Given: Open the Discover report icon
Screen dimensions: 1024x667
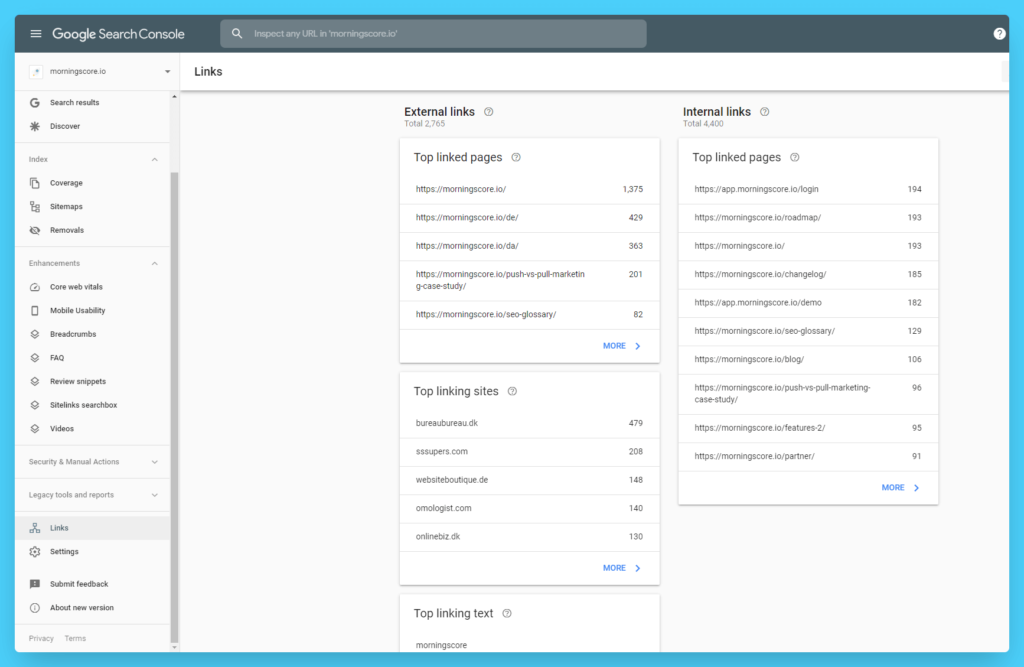Looking at the screenshot, I should click(x=36, y=125).
